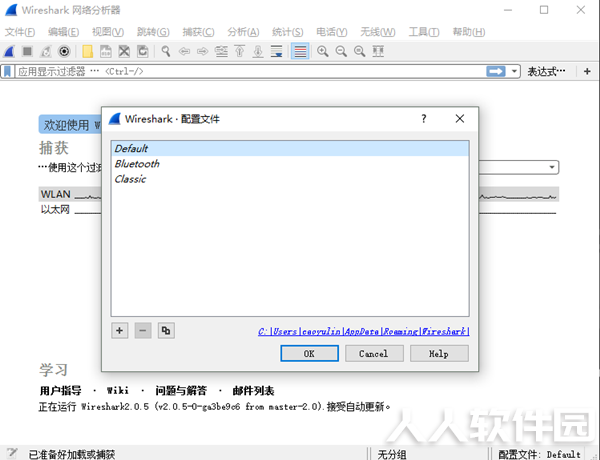Screen dimensions: 600x460
Task: Click the question mark in dialog title
Action: click(x=424, y=119)
